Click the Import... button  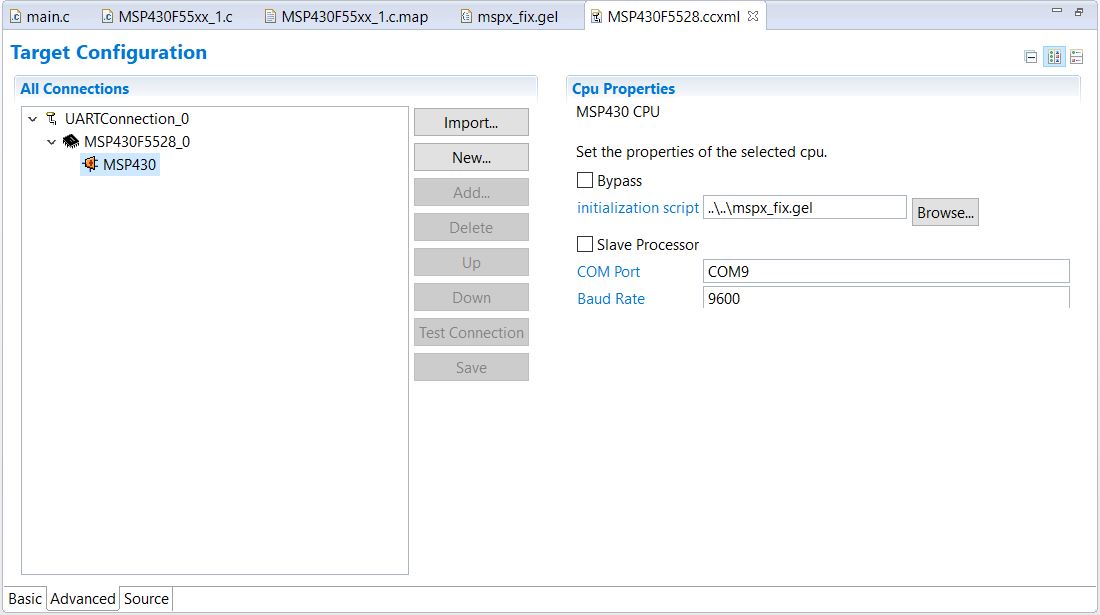pos(471,122)
